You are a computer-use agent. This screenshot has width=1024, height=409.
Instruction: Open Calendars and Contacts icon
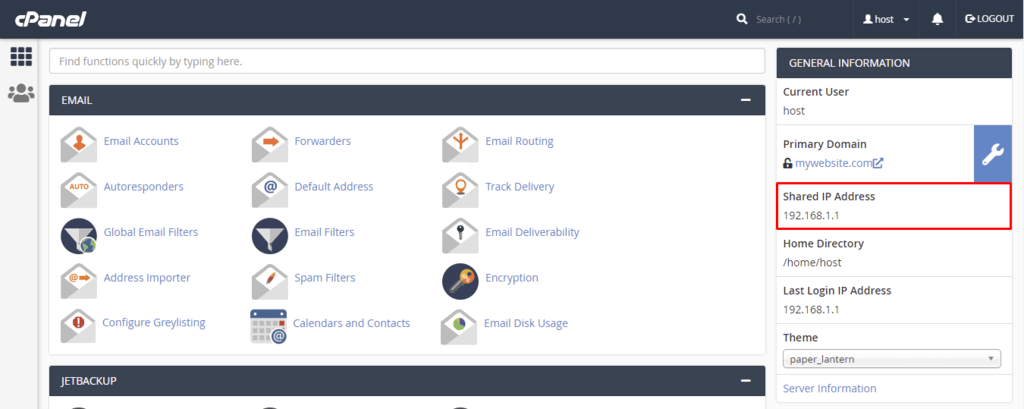pos(268,325)
